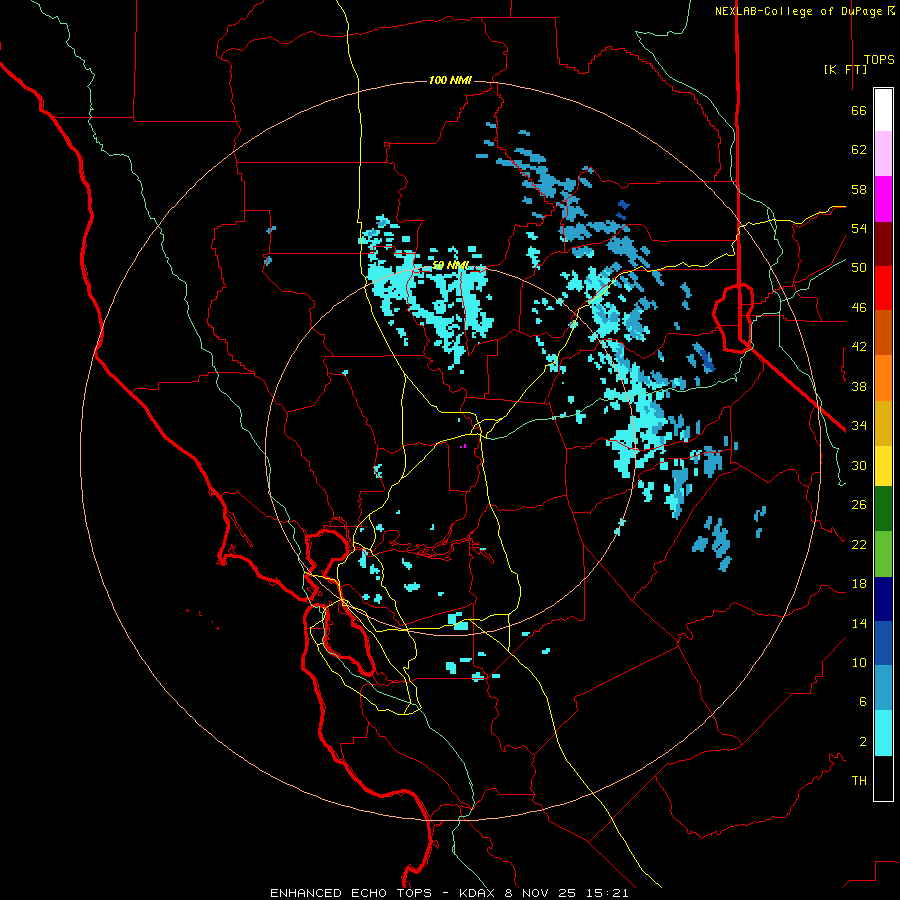Viewport: 900px width, 900px height.
Task: Click the small magenta radar site marker
Action: click(x=463, y=446)
